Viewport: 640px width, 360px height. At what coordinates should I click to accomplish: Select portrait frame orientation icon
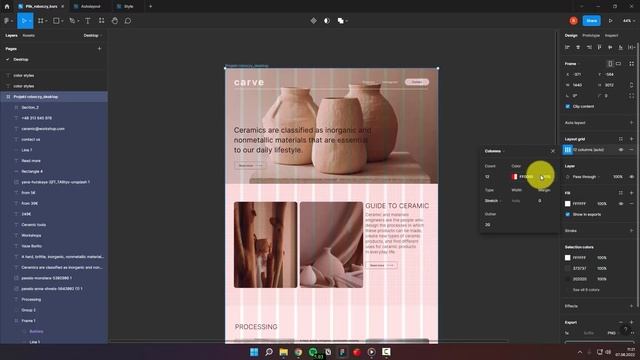click(610, 64)
